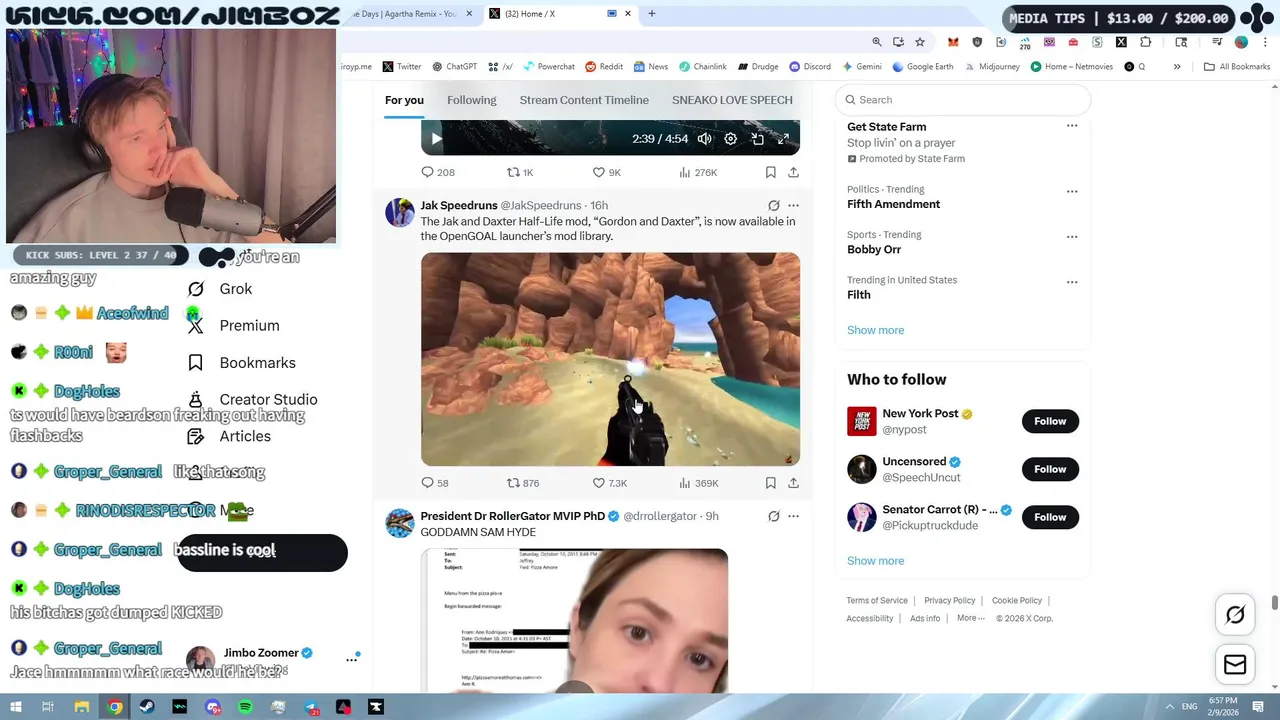Viewport: 1280px width, 720px height.
Task: View analytics of the post with 276K views
Action: (x=698, y=172)
